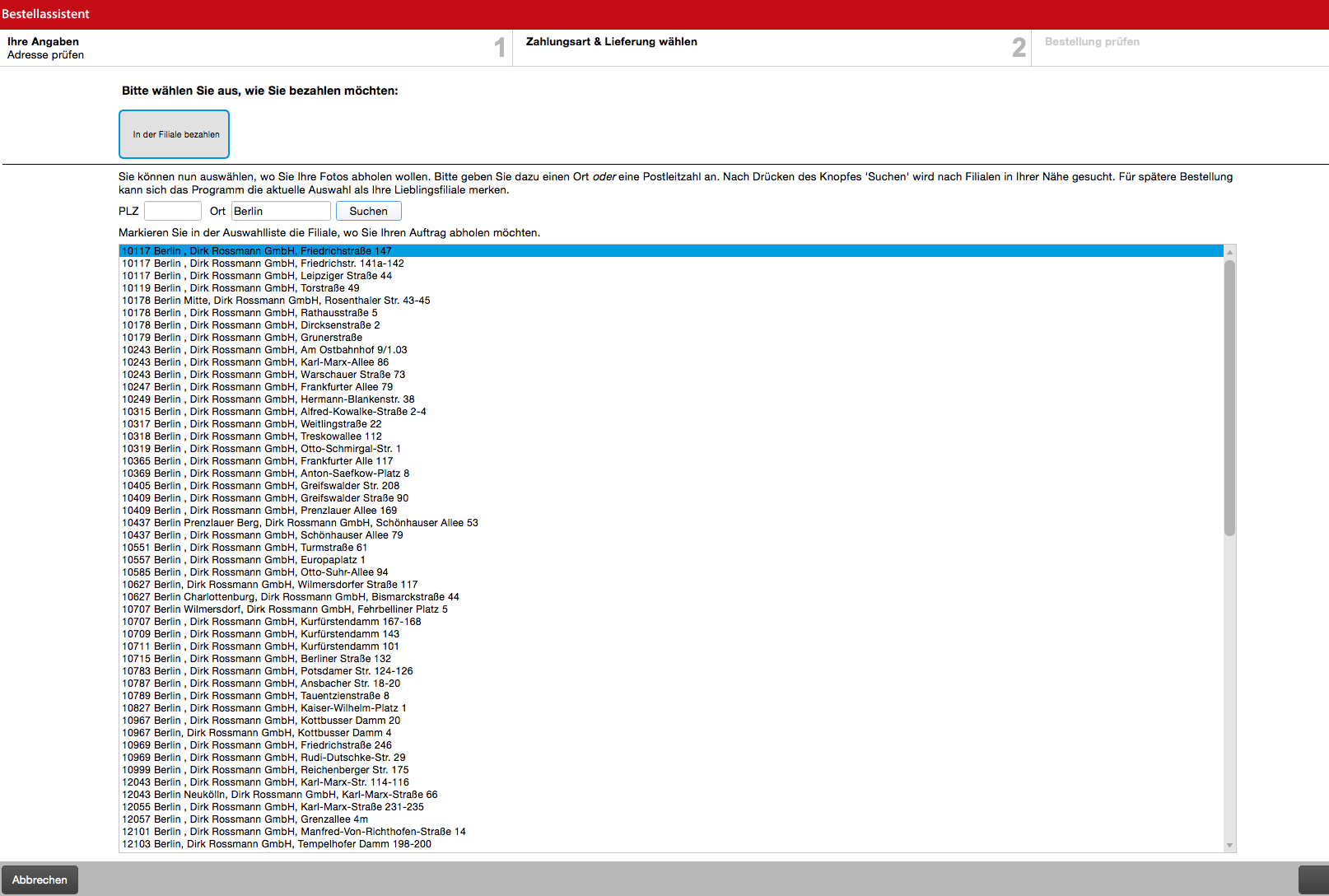
Task: Choose branch Karl-Marx-Str. 114-116
Action: [671, 782]
